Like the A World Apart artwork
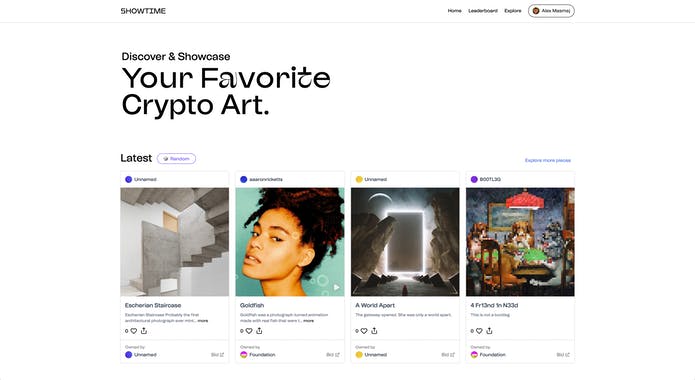This screenshot has height=380, width=695. (364, 331)
